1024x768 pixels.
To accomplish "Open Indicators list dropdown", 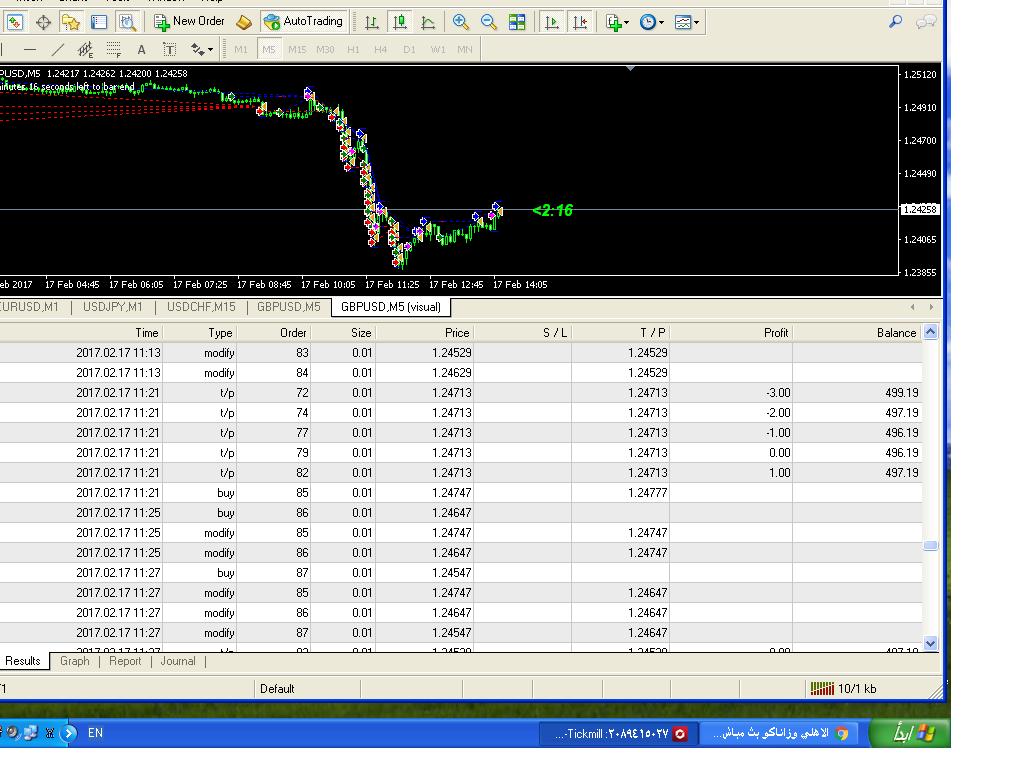I will (617, 22).
